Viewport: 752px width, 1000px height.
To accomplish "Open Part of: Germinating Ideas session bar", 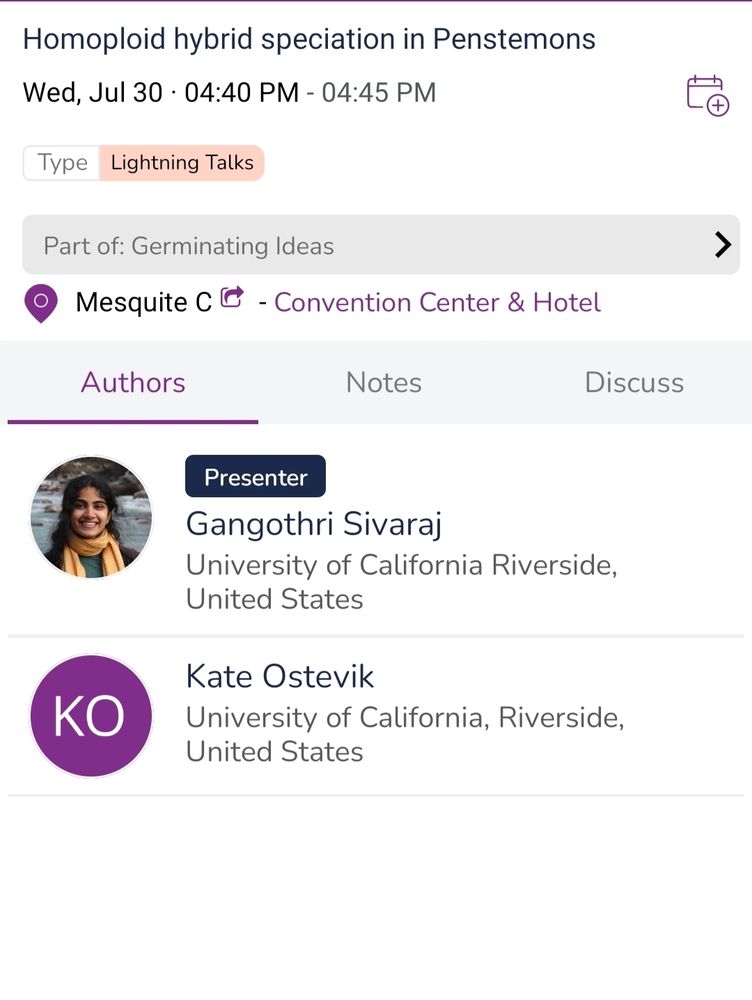I will tap(381, 245).
